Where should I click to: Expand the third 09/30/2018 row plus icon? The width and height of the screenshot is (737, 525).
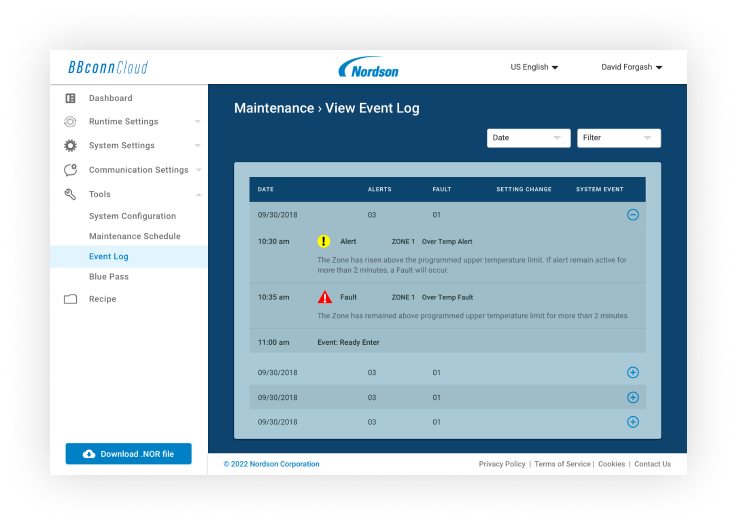pos(633,397)
